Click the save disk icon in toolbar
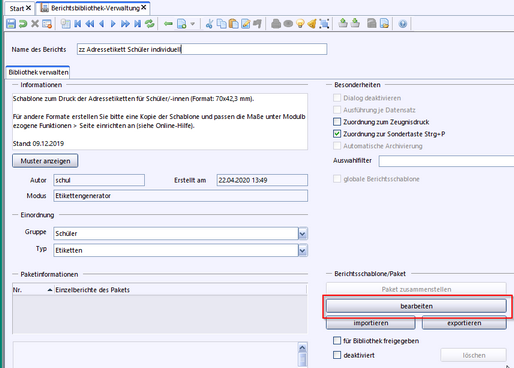This screenshot has width=514, height=368. (x=11, y=24)
